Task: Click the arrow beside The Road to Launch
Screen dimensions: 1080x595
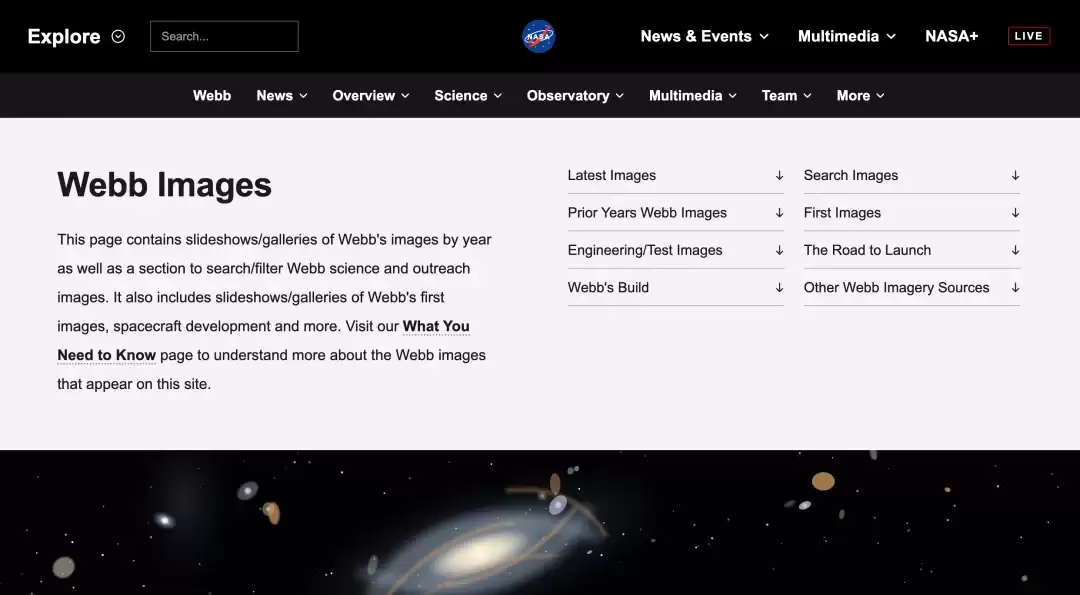Action: click(1015, 250)
